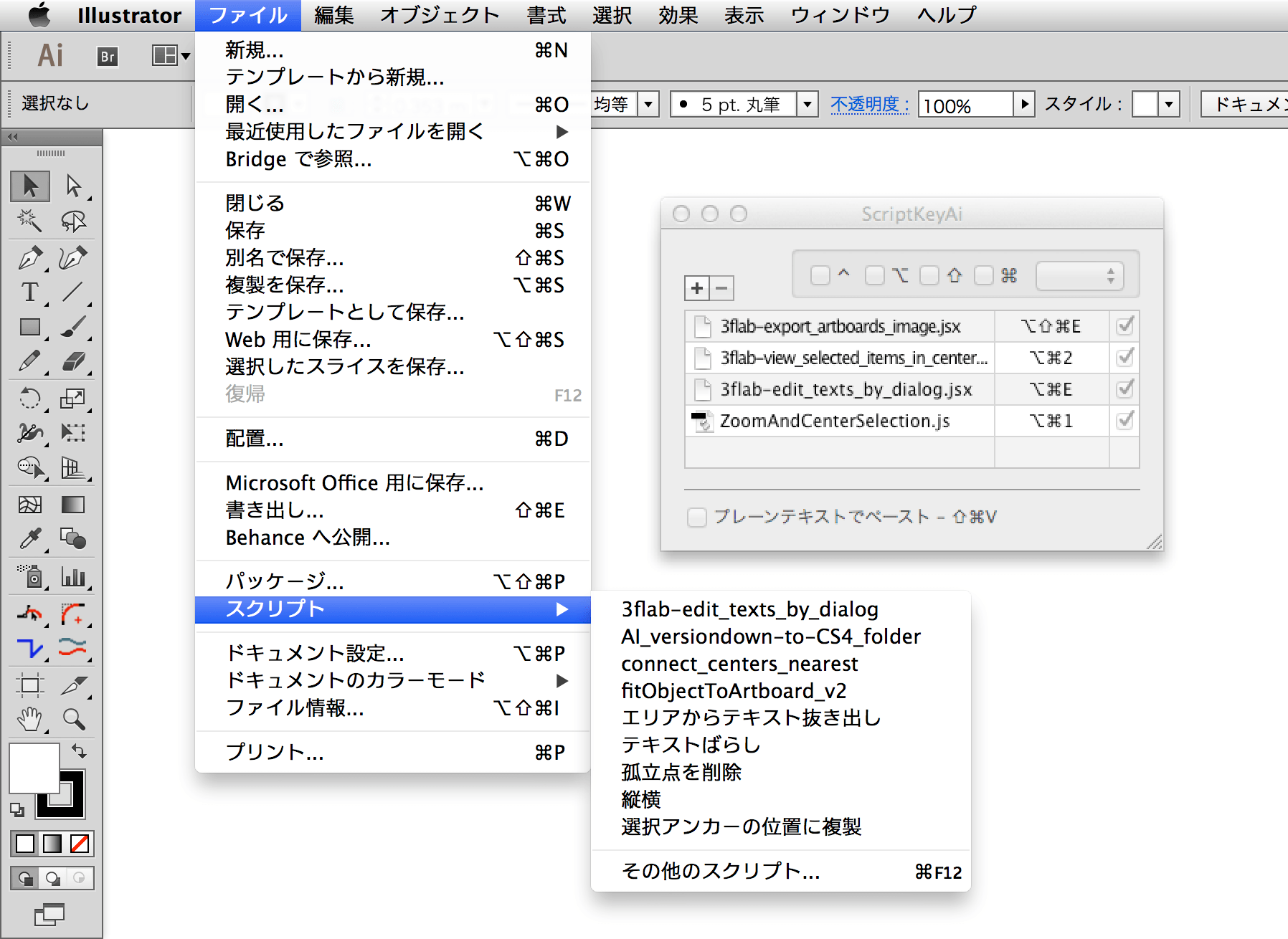Select the Zoom magnifier tool
The image size is (1288, 939).
[73, 719]
